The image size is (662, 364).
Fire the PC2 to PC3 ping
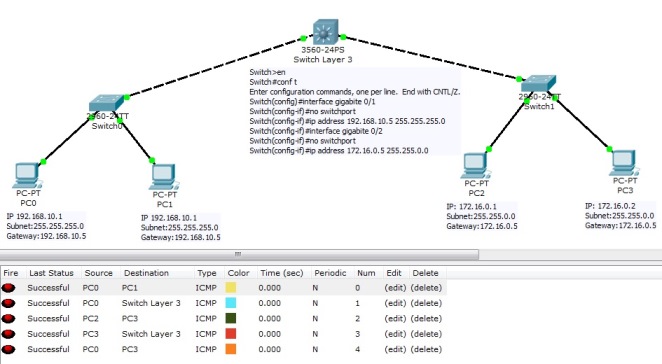8,319
